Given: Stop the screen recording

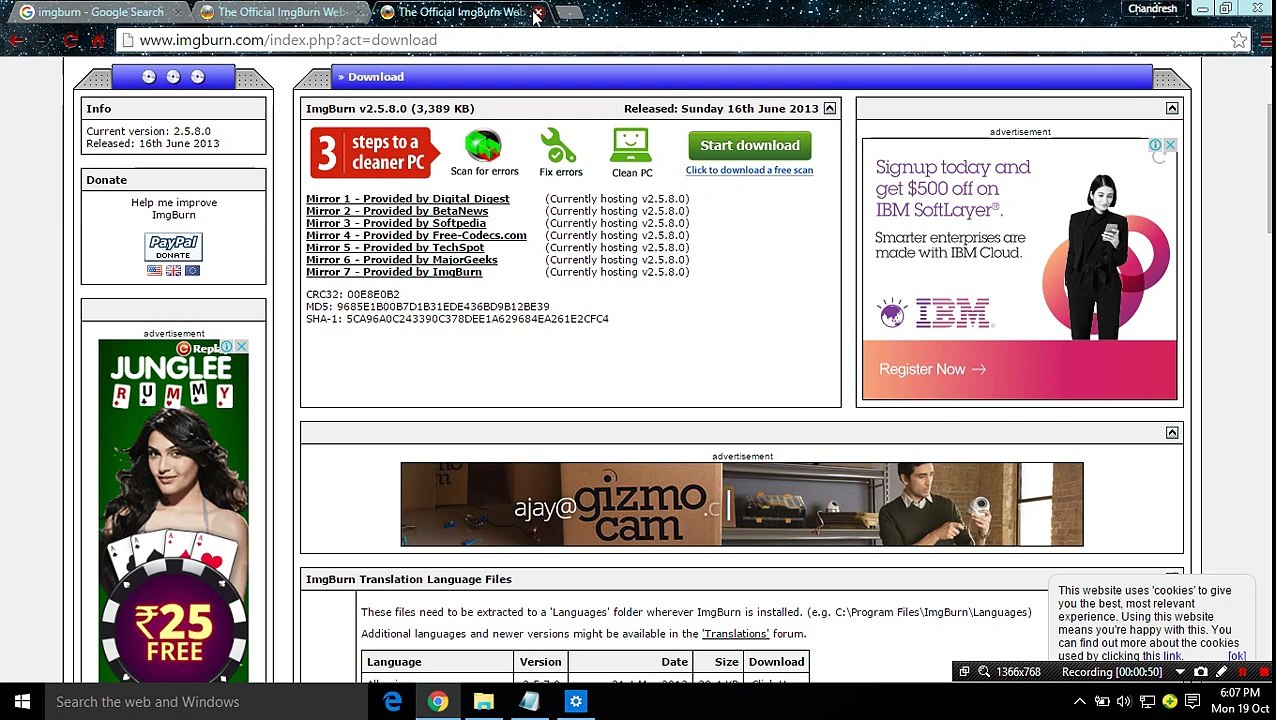Looking at the screenshot, I should coord(1264,672).
